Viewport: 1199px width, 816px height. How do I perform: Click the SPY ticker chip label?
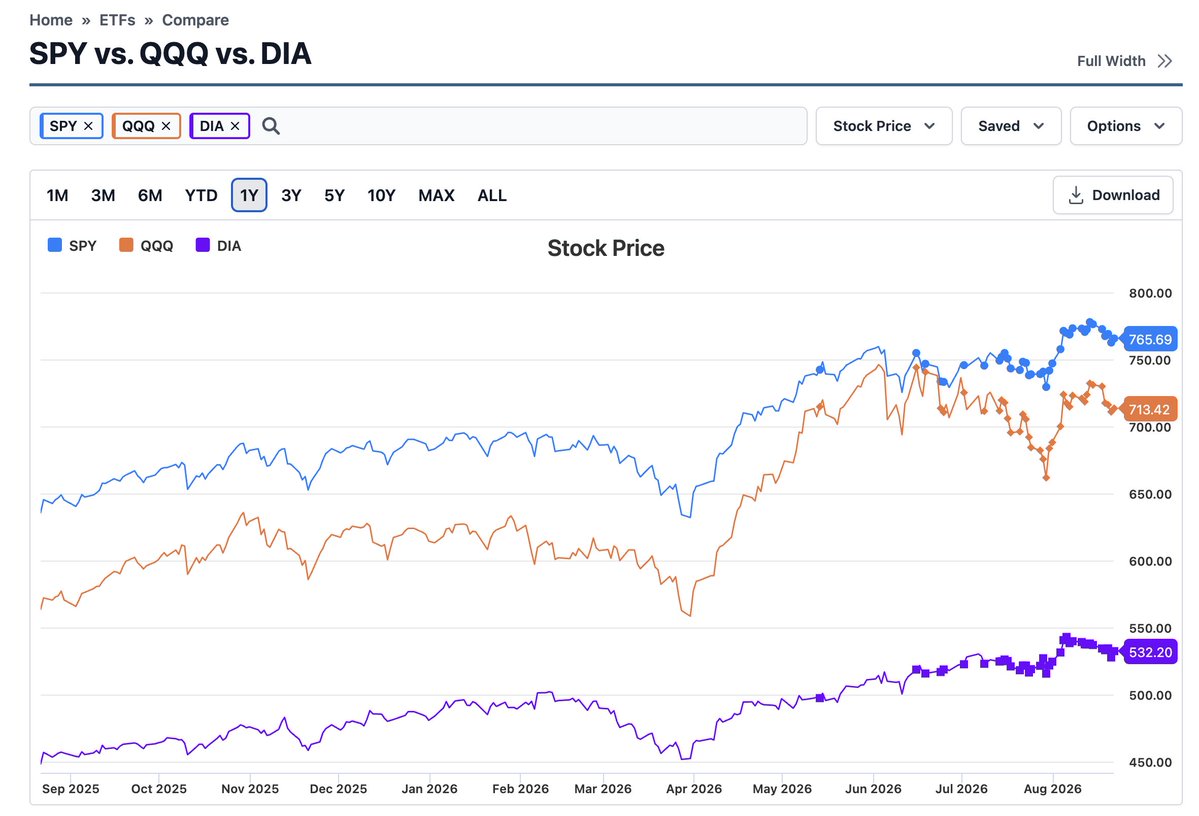[63, 126]
